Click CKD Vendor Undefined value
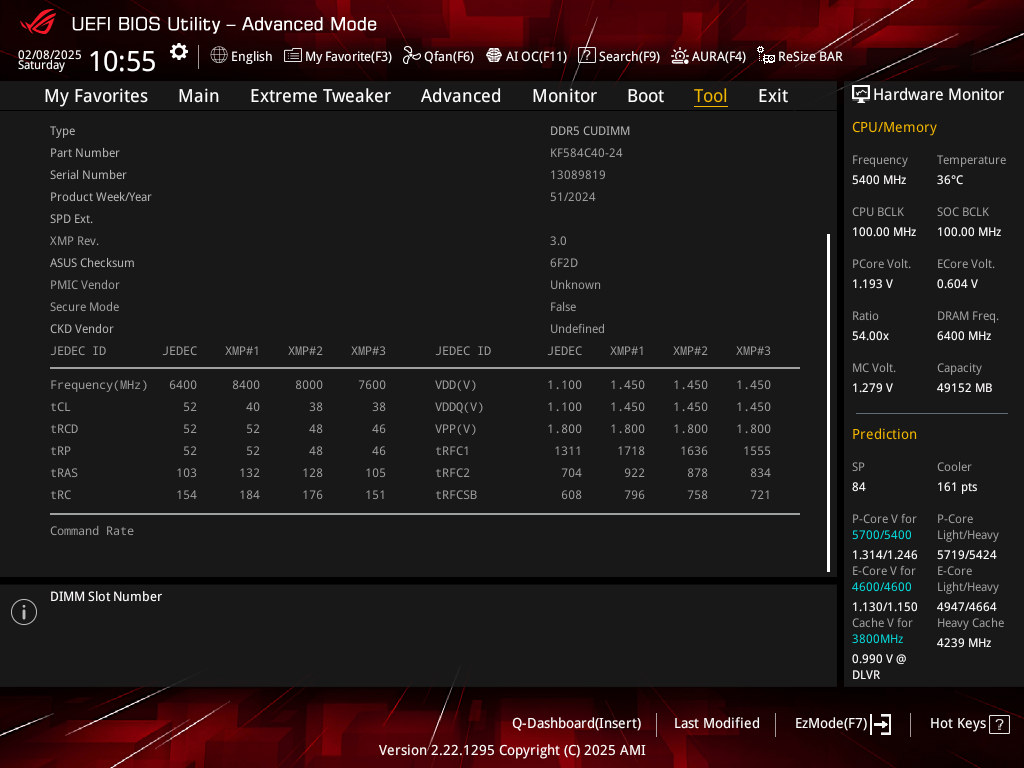This screenshot has height=768, width=1024. pos(577,328)
